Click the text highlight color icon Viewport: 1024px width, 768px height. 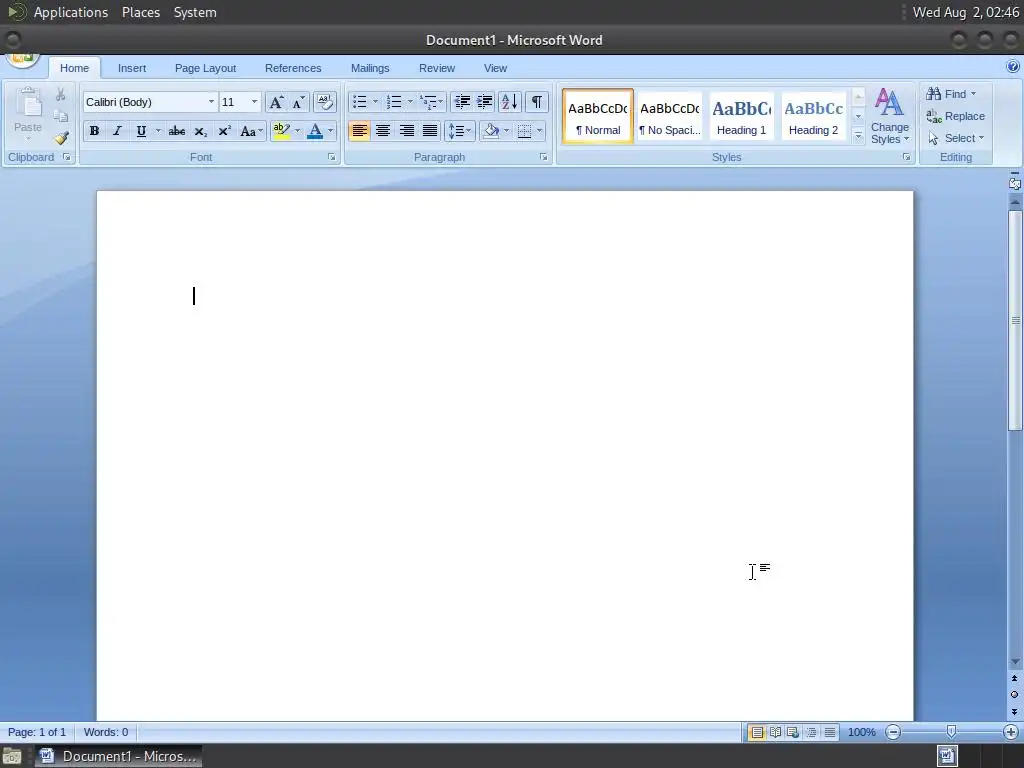pyautogui.click(x=281, y=131)
